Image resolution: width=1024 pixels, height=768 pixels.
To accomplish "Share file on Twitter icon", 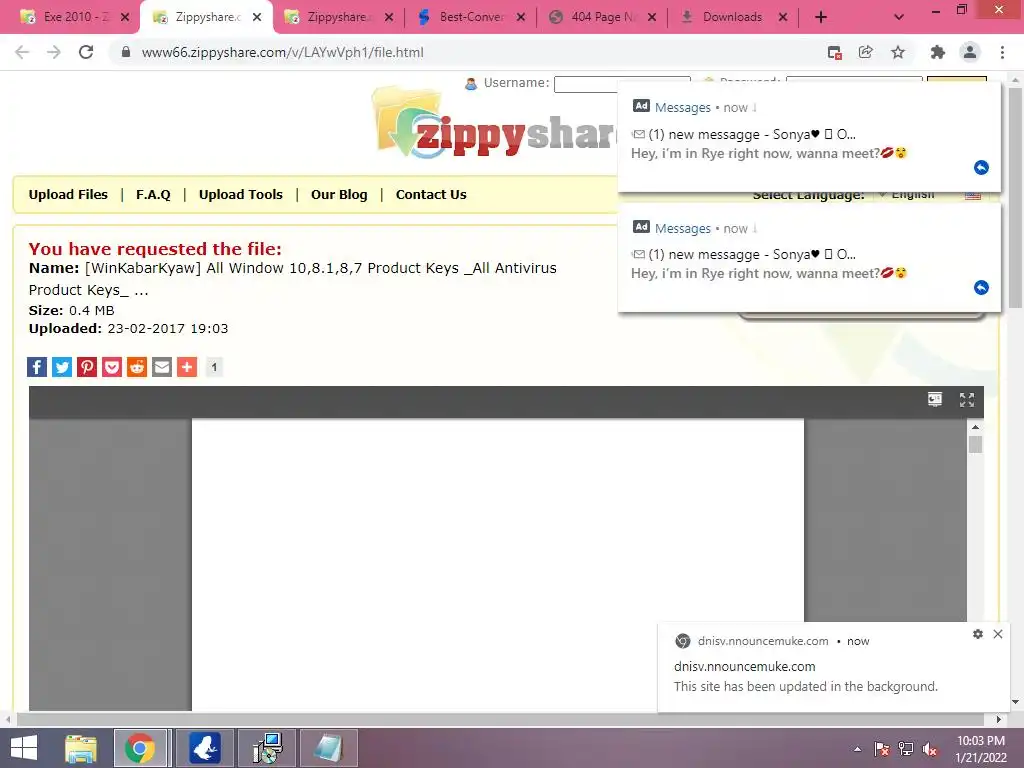I will click(x=62, y=367).
